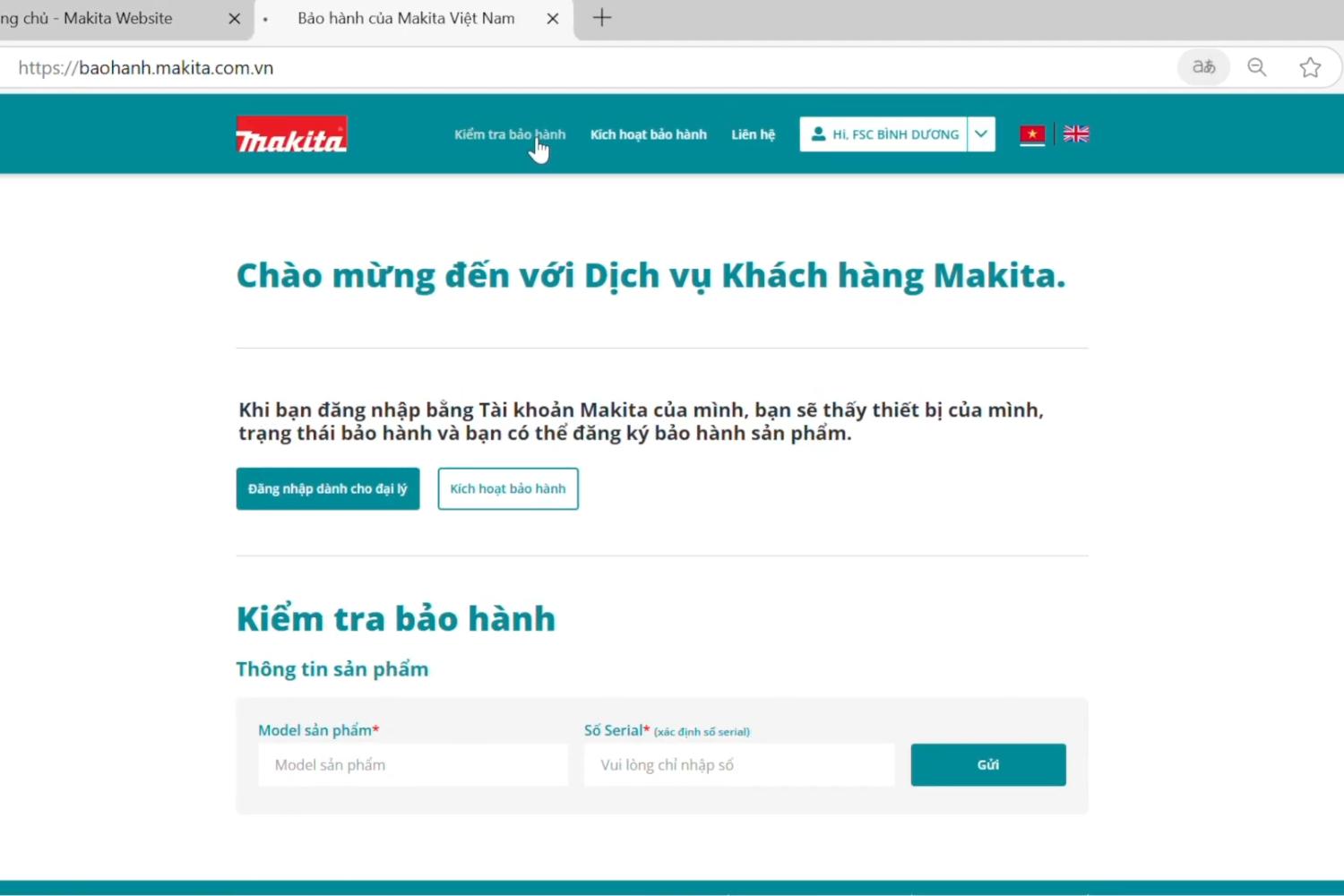The width and height of the screenshot is (1344, 896).
Task: Click the Thông tin sản phẩm subheading
Action: tap(332, 669)
